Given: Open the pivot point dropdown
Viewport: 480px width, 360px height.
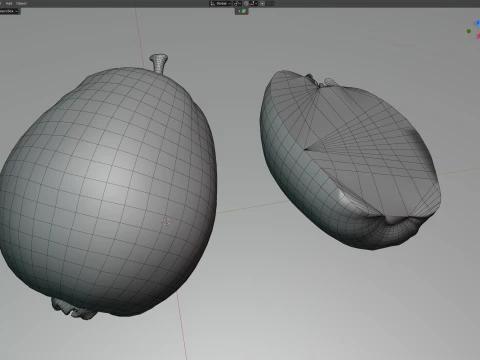Looking at the screenshot, I should coord(237,4).
